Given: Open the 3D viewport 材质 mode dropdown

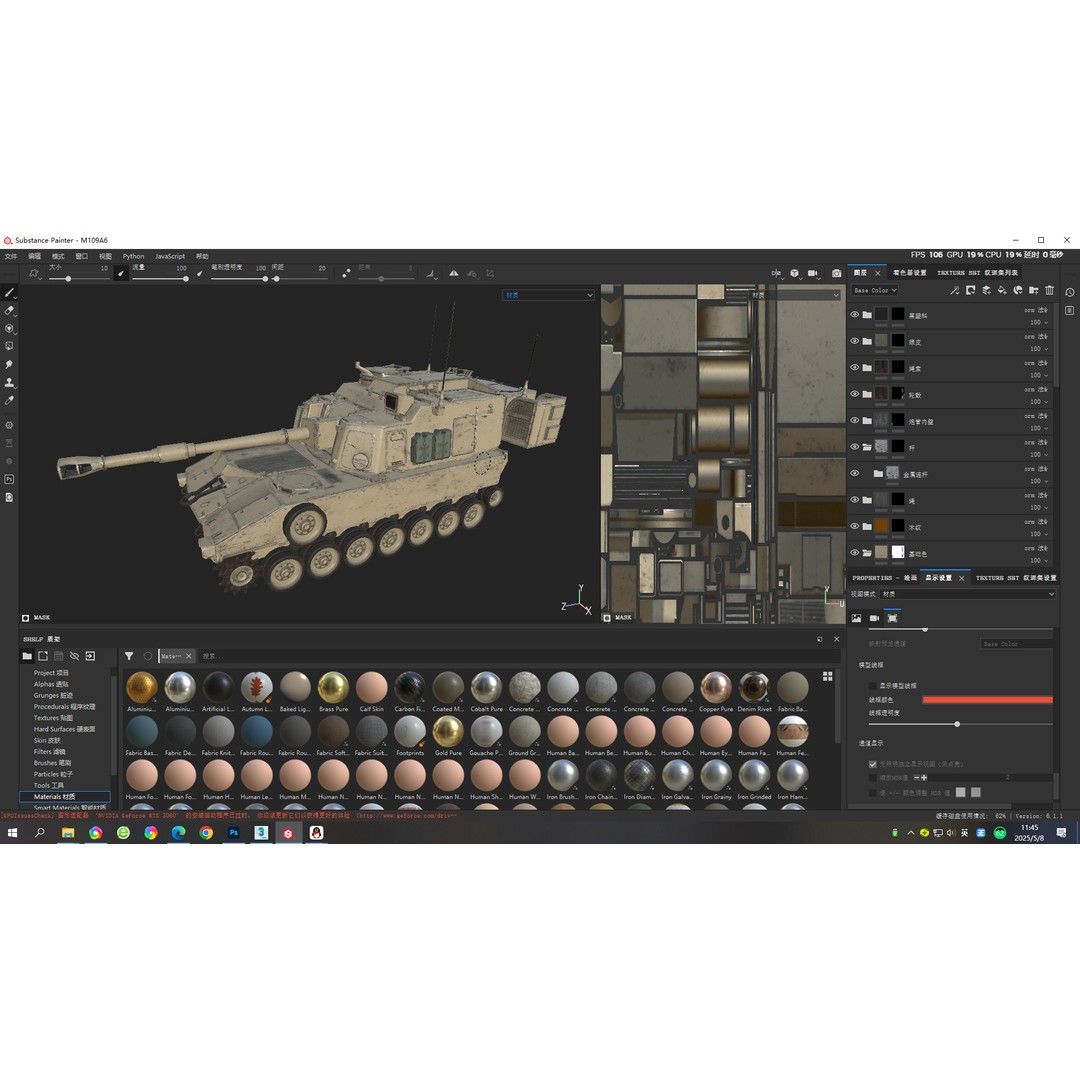Looking at the screenshot, I should tap(548, 295).
